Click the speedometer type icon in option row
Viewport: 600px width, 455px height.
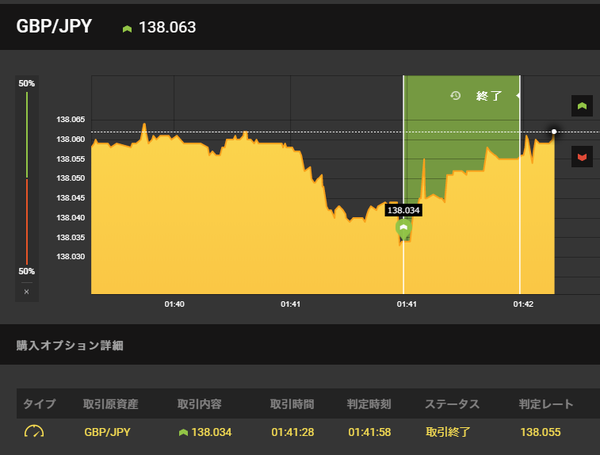tap(34, 432)
